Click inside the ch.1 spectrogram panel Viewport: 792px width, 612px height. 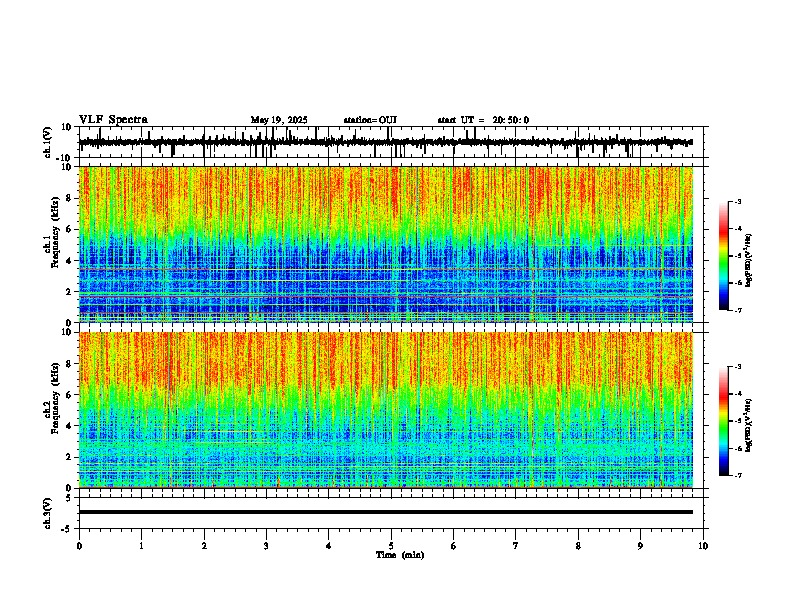tap(386, 244)
